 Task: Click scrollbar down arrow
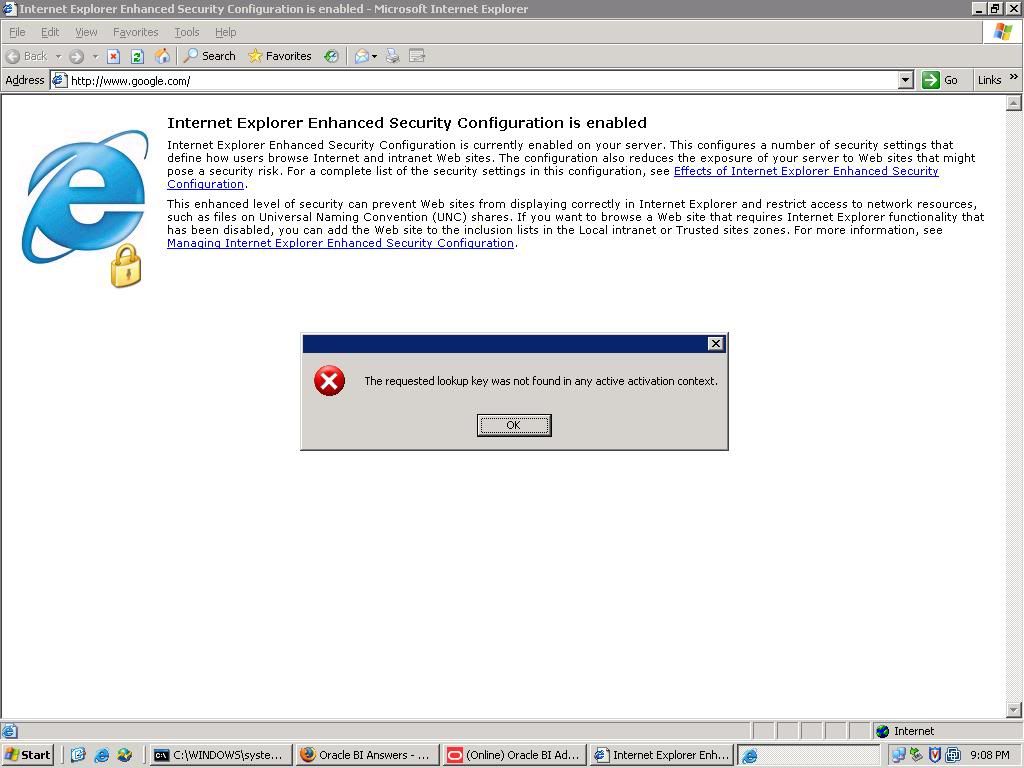click(x=1014, y=710)
